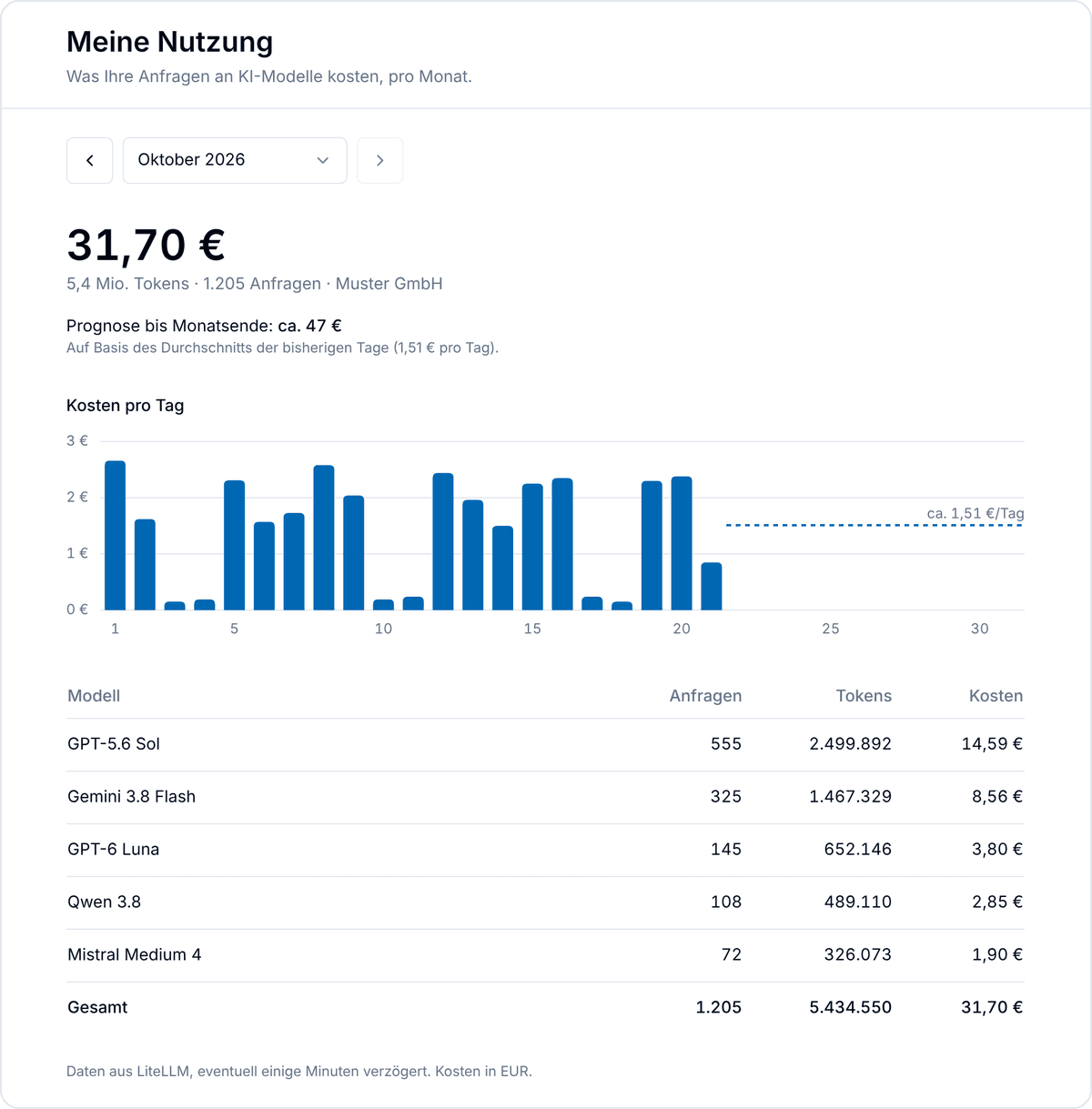Screen dimensions: 1092x1109
Task: Click the 5.434.550 total tokens value
Action: (x=851, y=1008)
